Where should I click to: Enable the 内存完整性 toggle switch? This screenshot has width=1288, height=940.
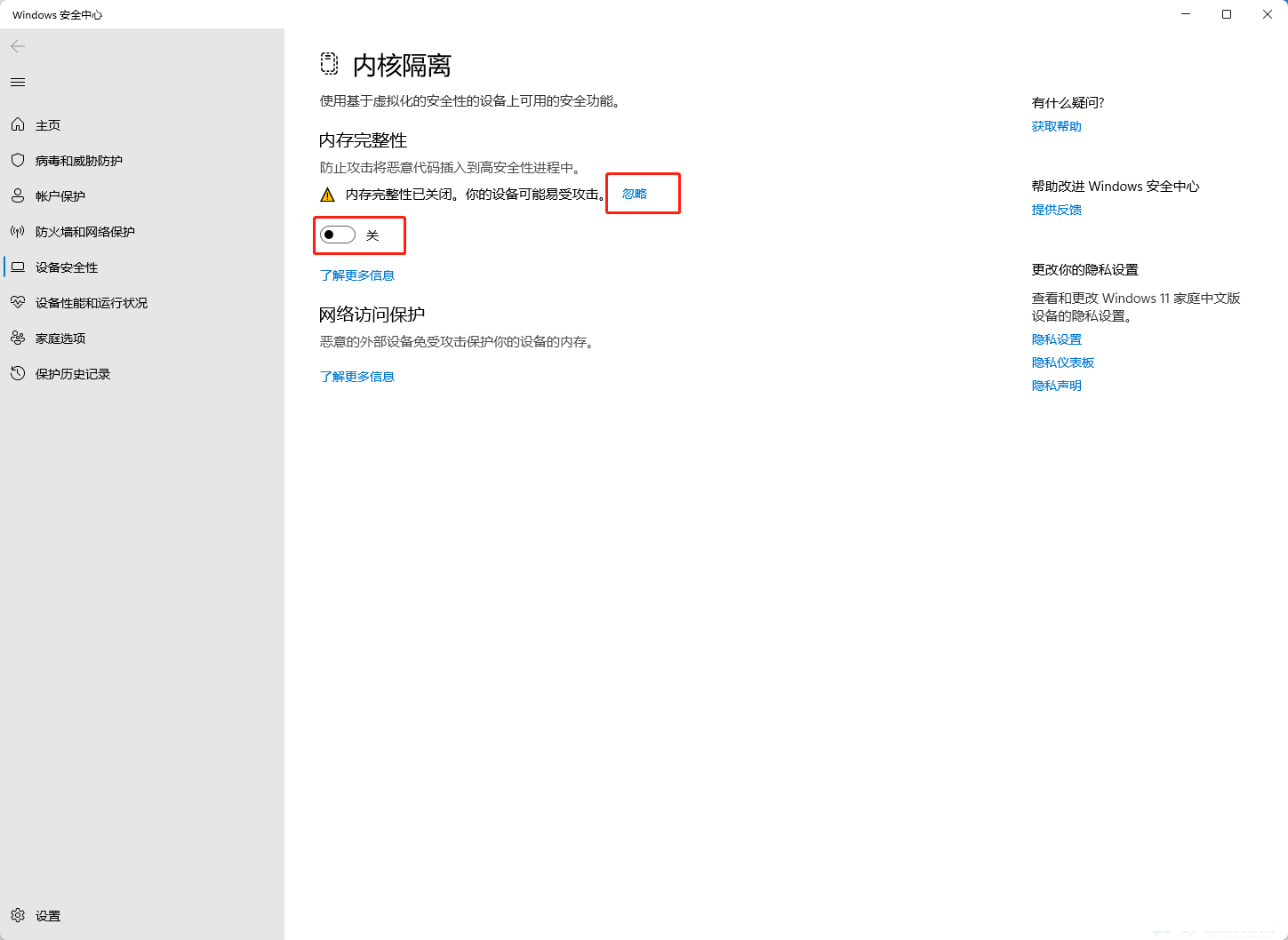coord(337,234)
